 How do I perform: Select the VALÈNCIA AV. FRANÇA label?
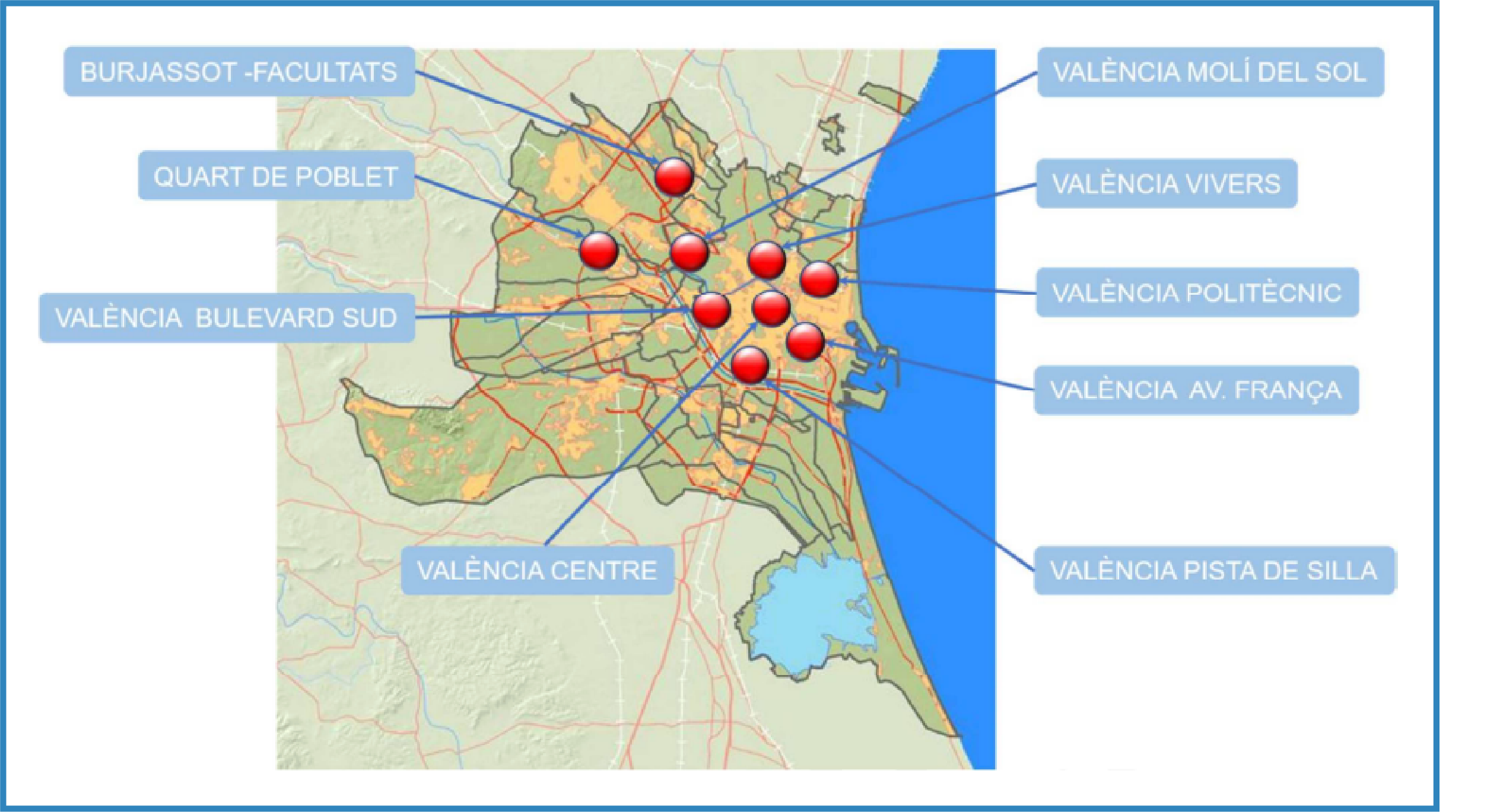1196,390
